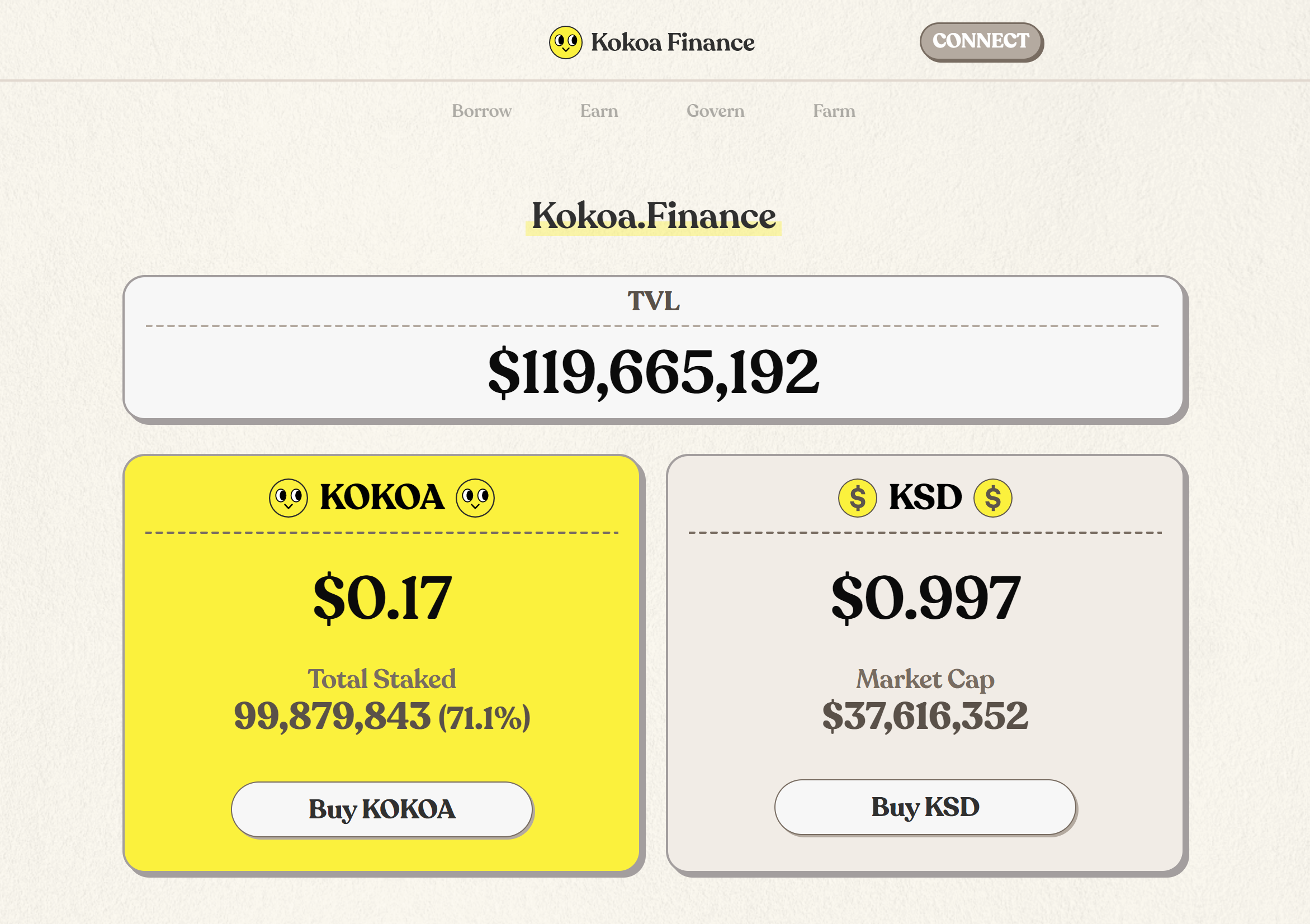Click the Kokoa Finance header title text
The image size is (1310, 924).
pos(672,42)
